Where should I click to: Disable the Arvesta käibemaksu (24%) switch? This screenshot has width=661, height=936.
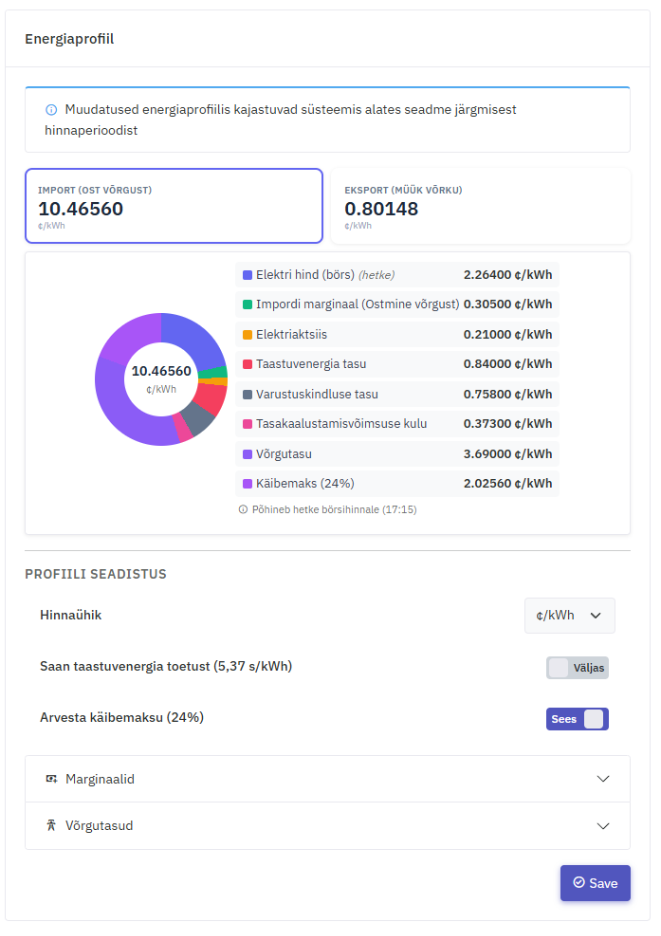[x=577, y=719]
